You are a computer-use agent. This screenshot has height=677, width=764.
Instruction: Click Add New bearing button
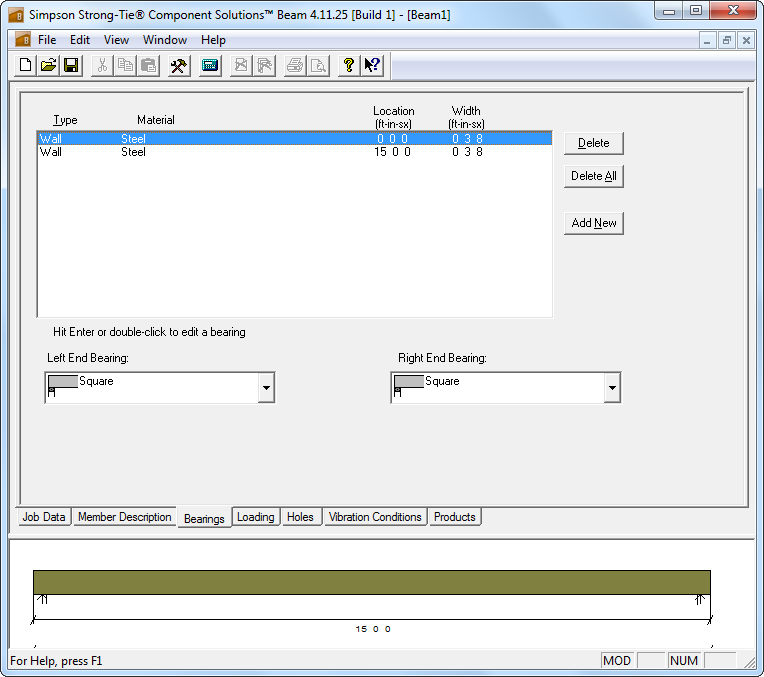tap(593, 223)
